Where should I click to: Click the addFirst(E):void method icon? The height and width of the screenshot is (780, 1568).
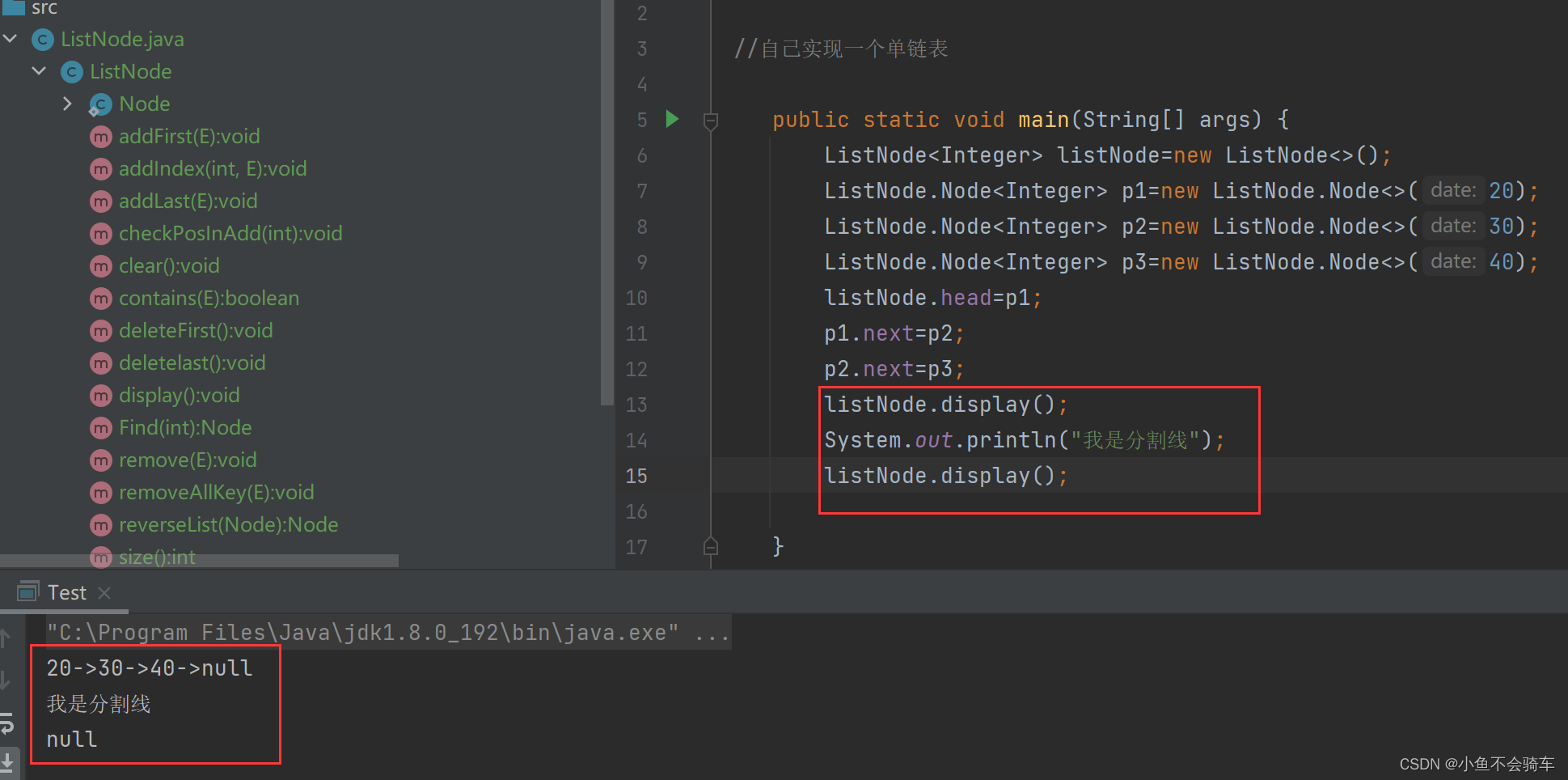pyautogui.click(x=100, y=137)
